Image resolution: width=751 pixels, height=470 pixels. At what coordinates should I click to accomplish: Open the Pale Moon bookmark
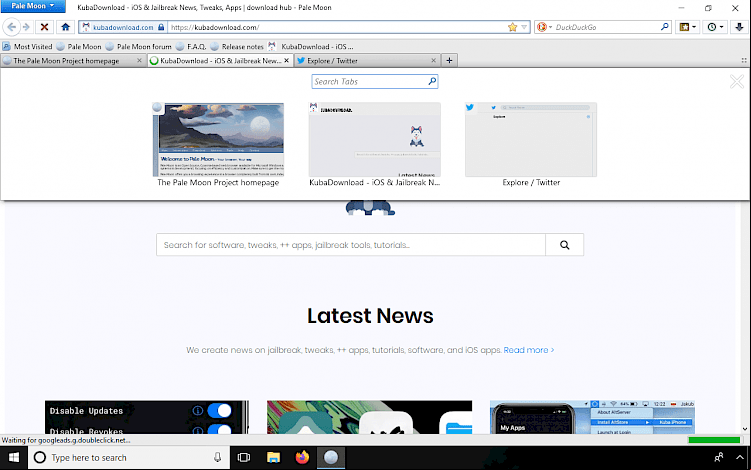click(79, 46)
